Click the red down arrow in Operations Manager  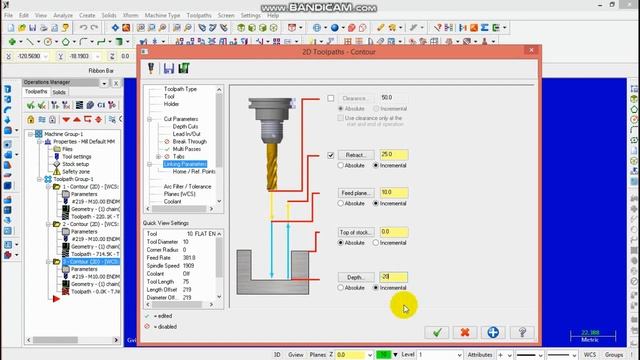click(x=66, y=120)
